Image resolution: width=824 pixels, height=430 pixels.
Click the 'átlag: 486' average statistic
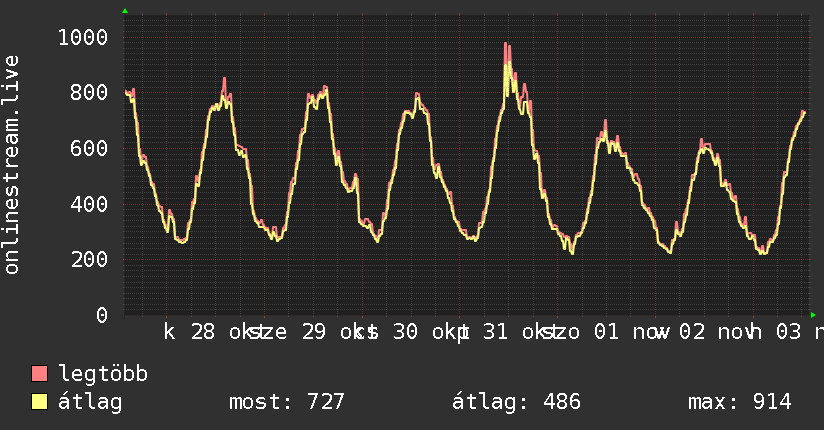coord(517,402)
